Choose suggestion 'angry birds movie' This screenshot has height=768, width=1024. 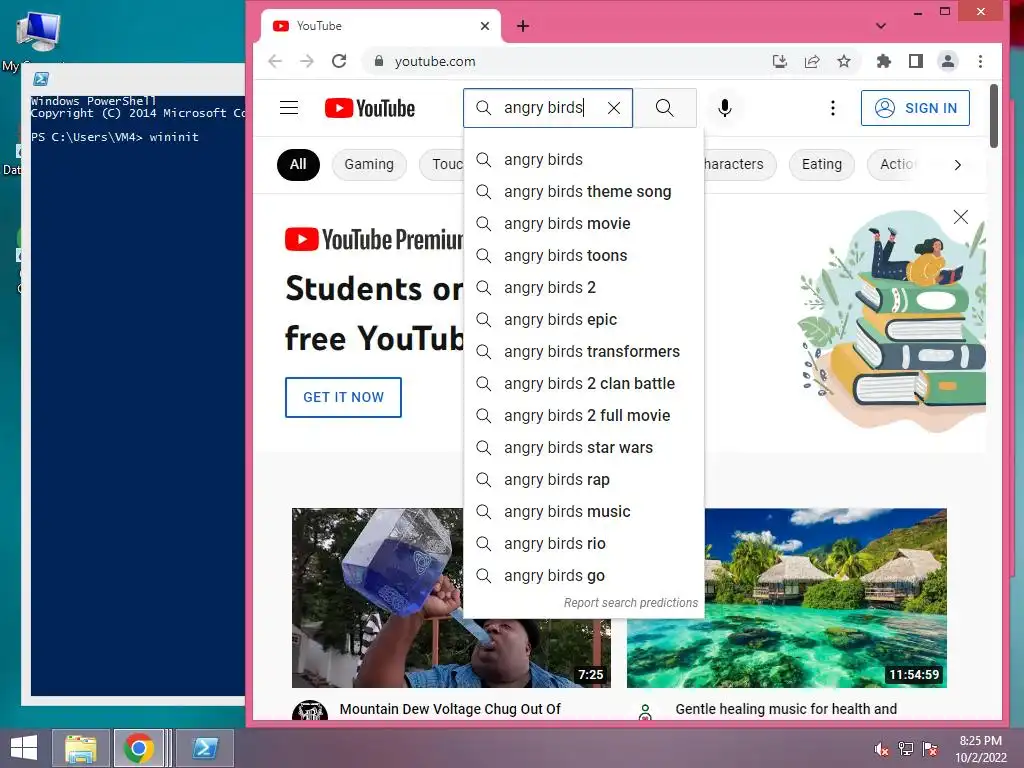click(584, 223)
